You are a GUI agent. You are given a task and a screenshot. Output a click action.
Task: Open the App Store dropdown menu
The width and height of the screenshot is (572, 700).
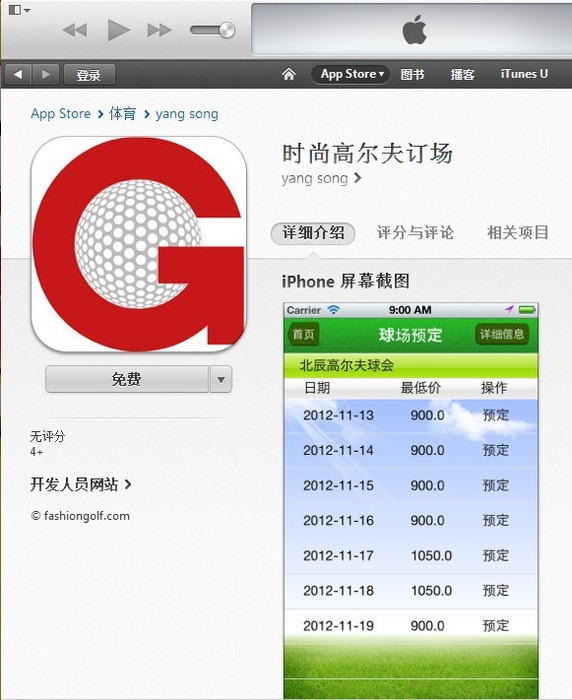click(351, 74)
